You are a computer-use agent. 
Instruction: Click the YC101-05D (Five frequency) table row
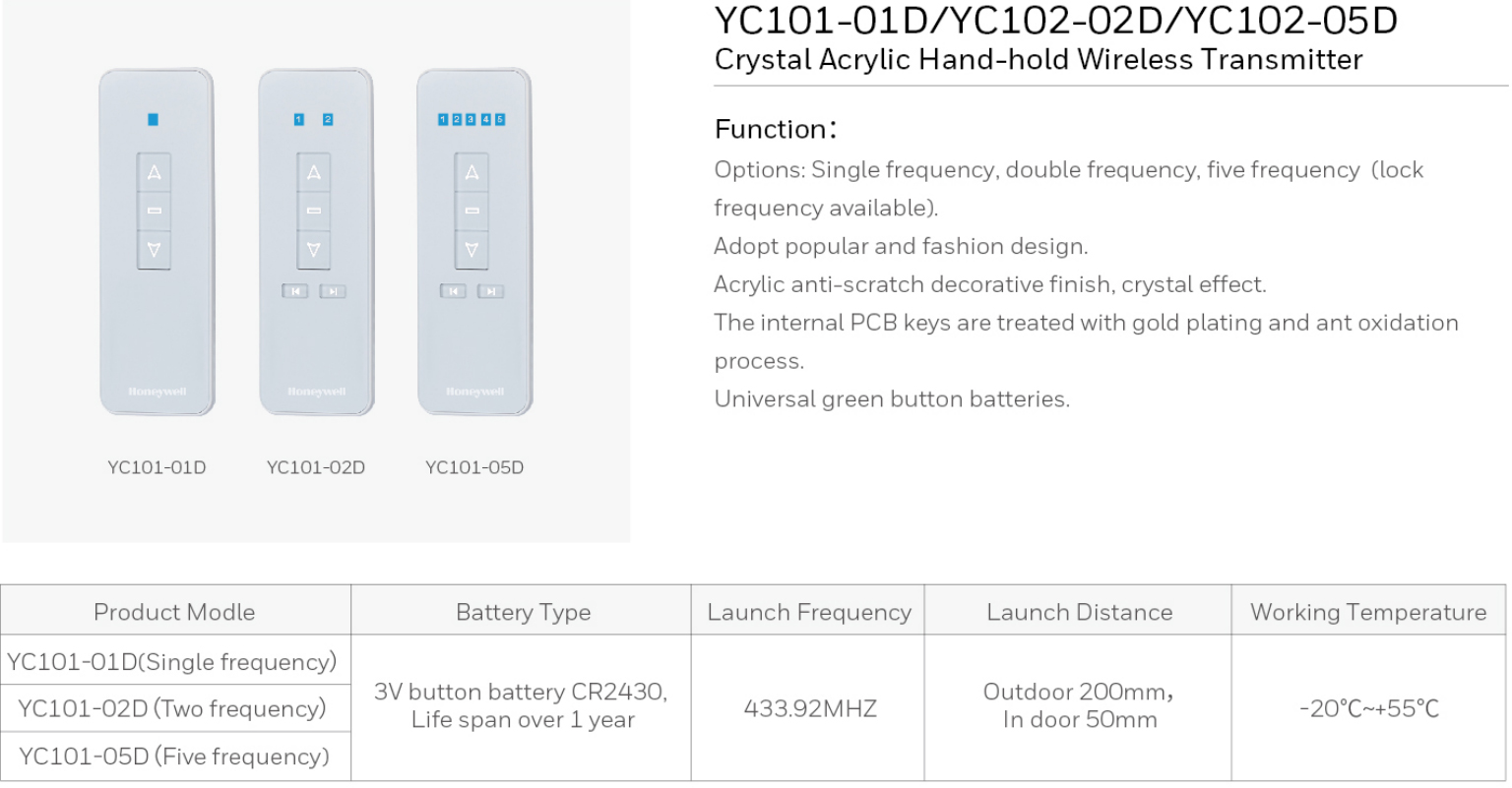[175, 757]
